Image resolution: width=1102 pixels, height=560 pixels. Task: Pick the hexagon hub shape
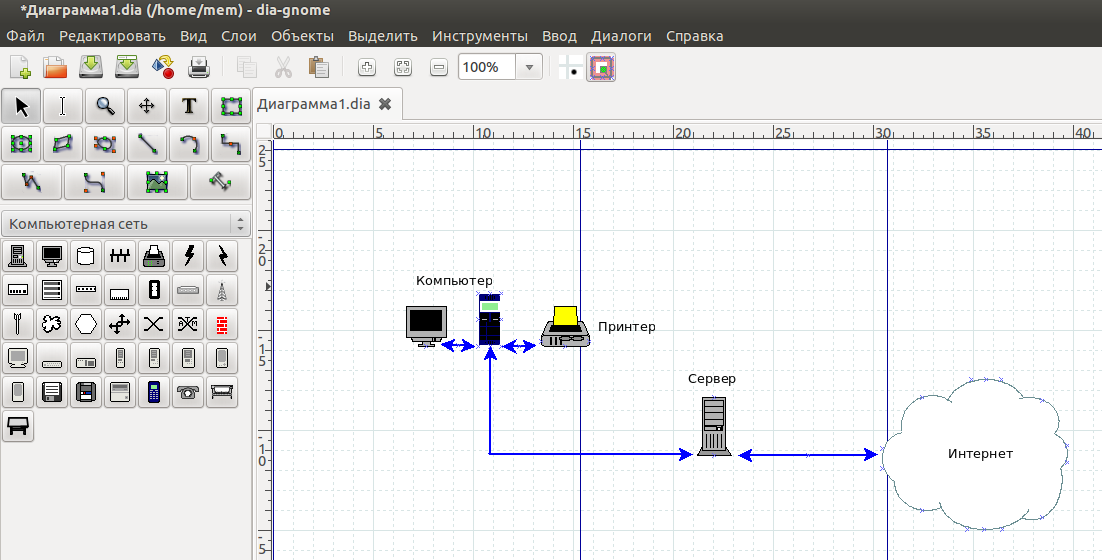[86, 324]
